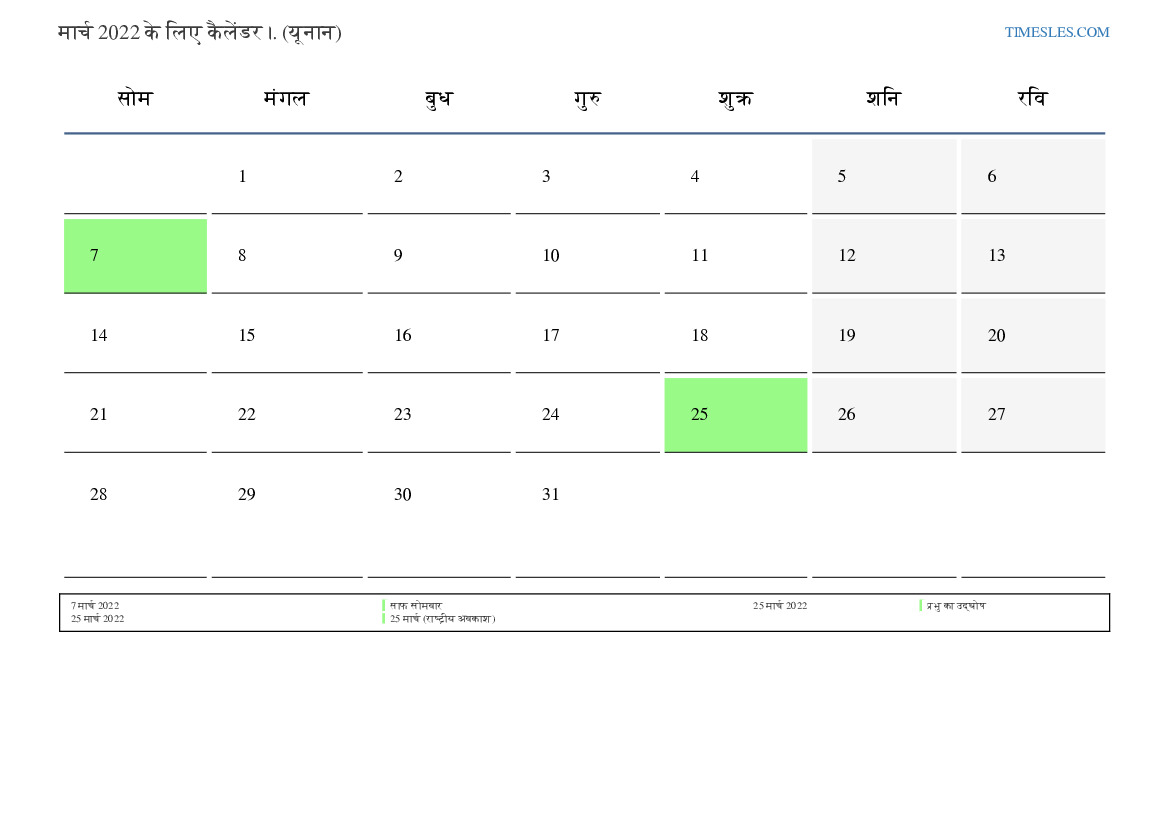Pick Saturday date 12 cell
The height and width of the screenshot is (827, 1169).
pyautogui.click(x=884, y=256)
